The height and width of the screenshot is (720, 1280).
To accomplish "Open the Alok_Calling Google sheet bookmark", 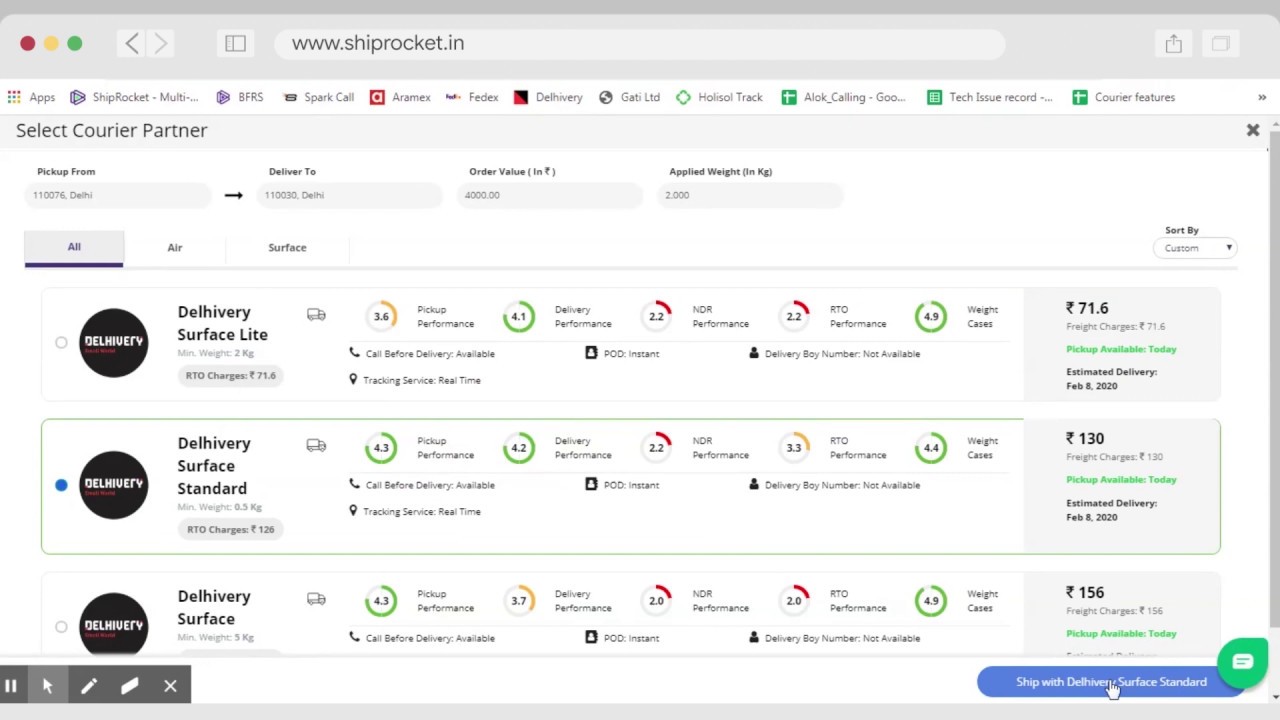I will point(843,97).
